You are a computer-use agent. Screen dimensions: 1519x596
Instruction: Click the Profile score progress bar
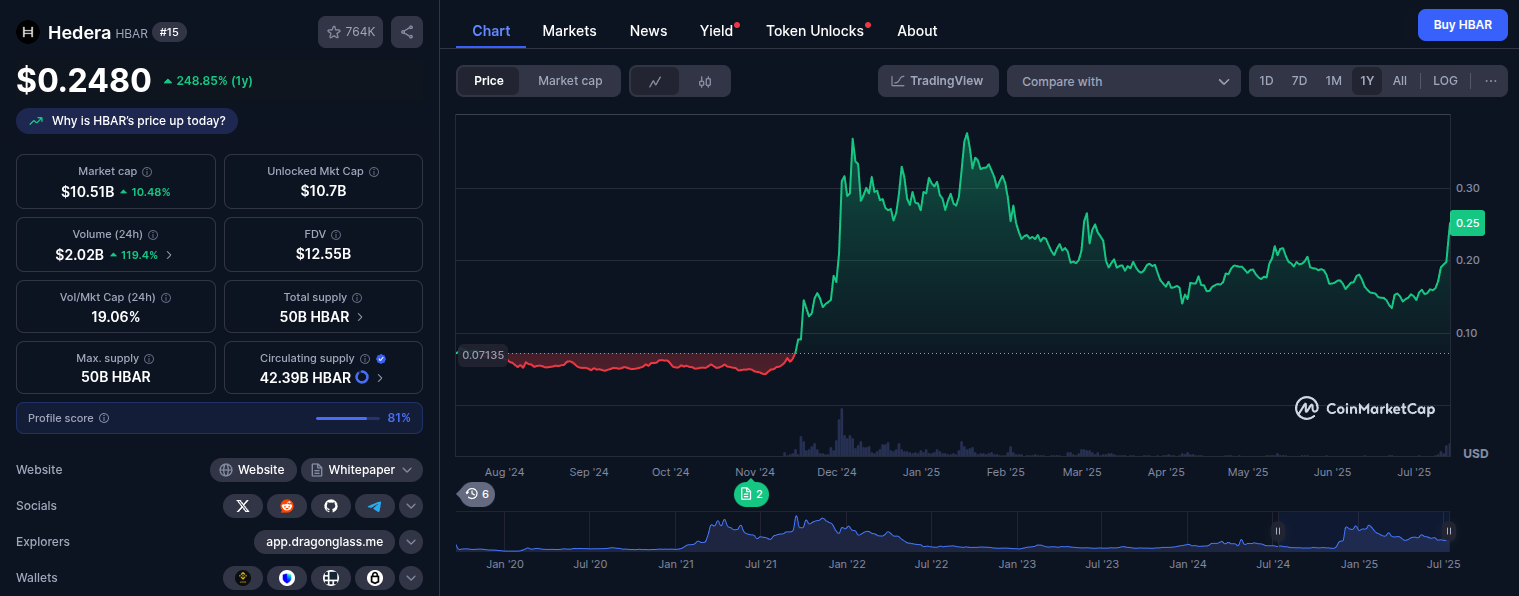348,418
